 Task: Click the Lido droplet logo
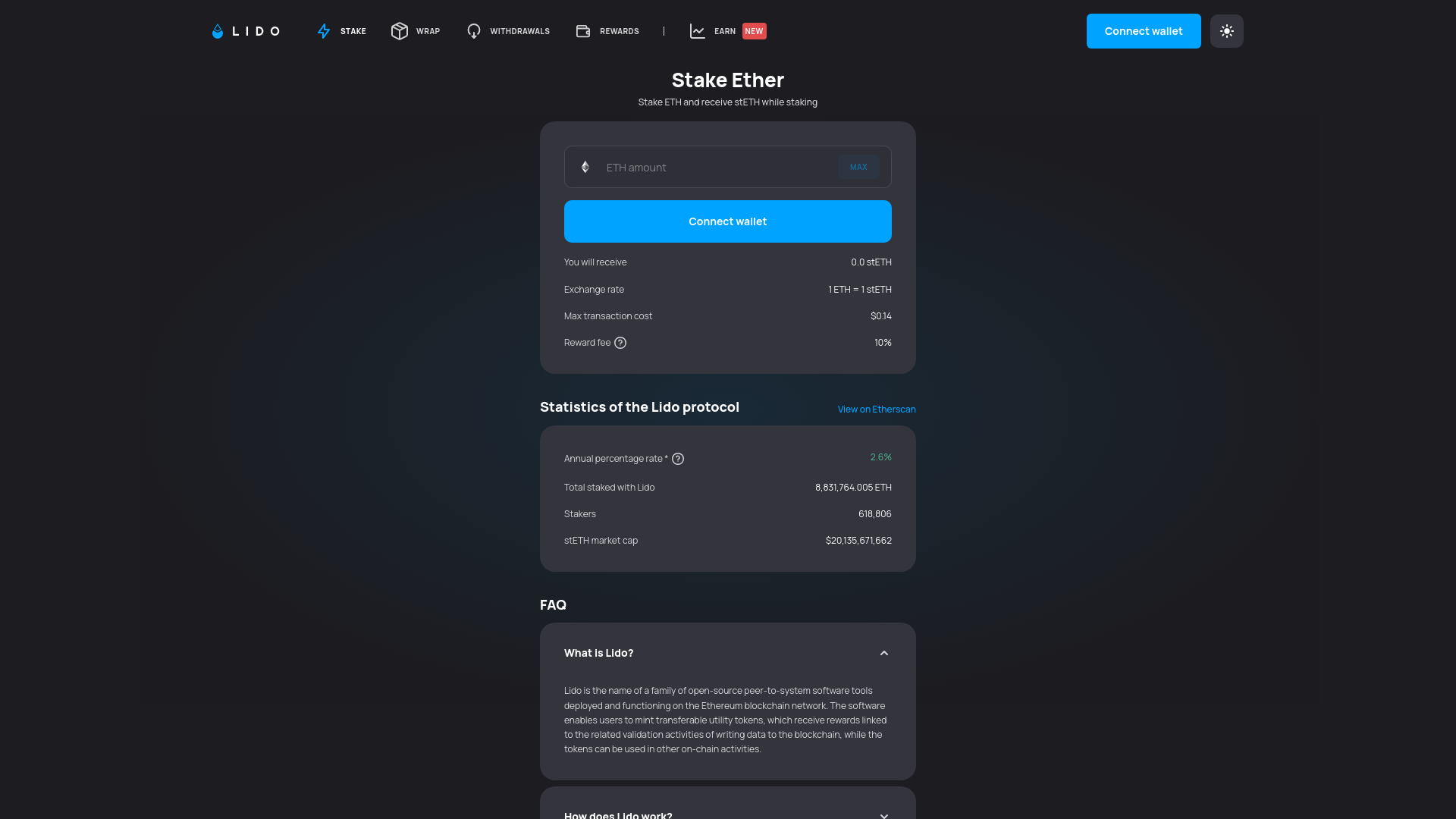(218, 31)
